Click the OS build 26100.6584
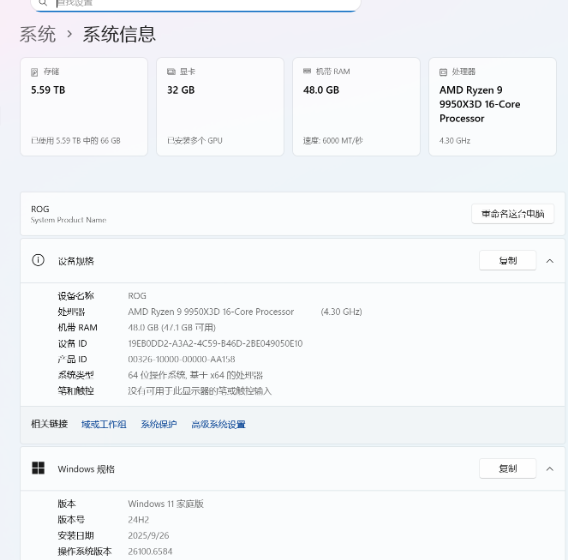This screenshot has width=568, height=560. tap(150, 551)
